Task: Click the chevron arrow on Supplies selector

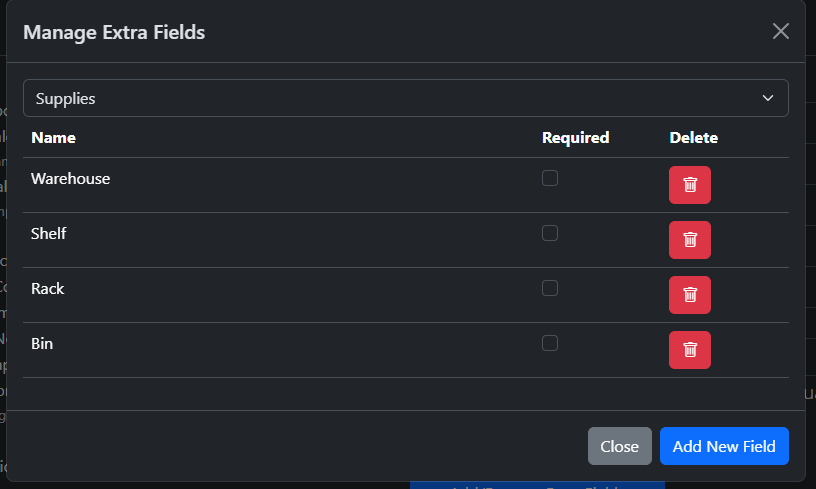Action: click(768, 98)
